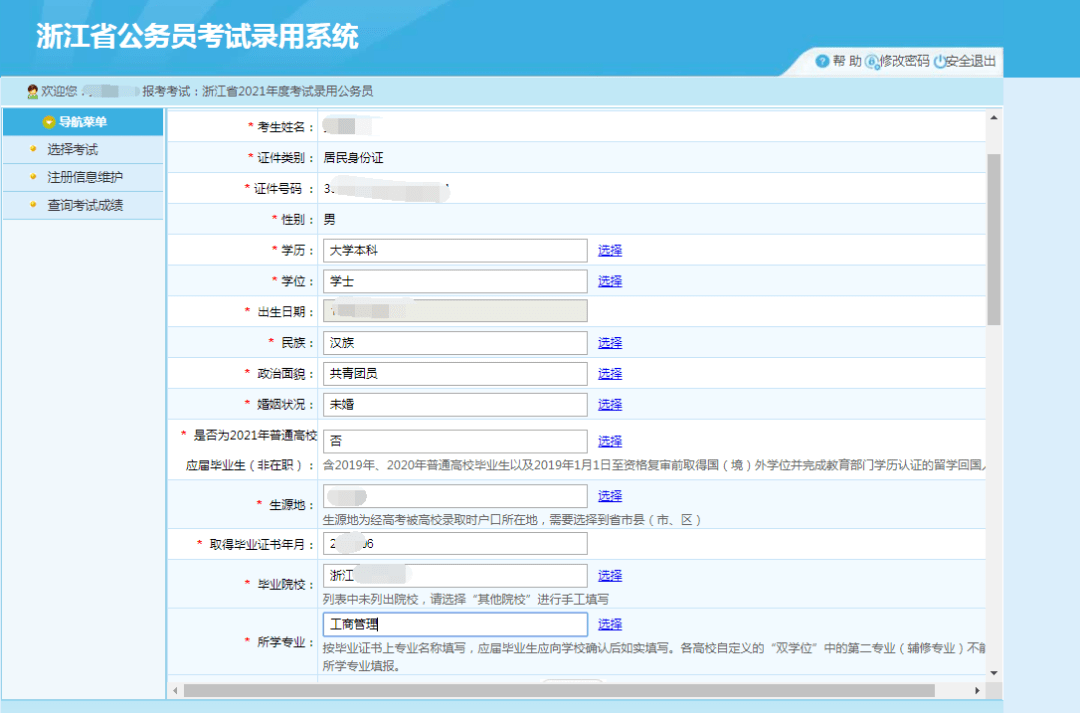1080x713 pixels.
Task: Click 居民身份证 value in 证件类别 row
Action: tap(353, 158)
